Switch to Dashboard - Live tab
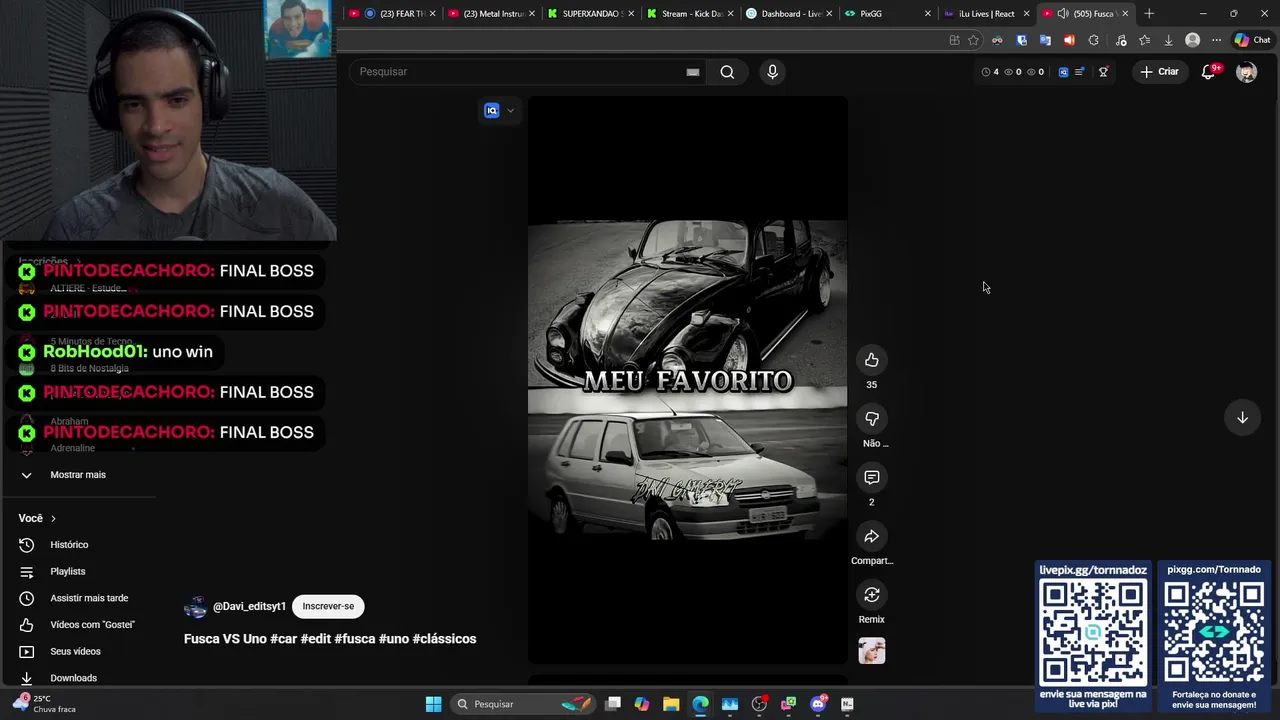1280x720 pixels. [x=789, y=14]
